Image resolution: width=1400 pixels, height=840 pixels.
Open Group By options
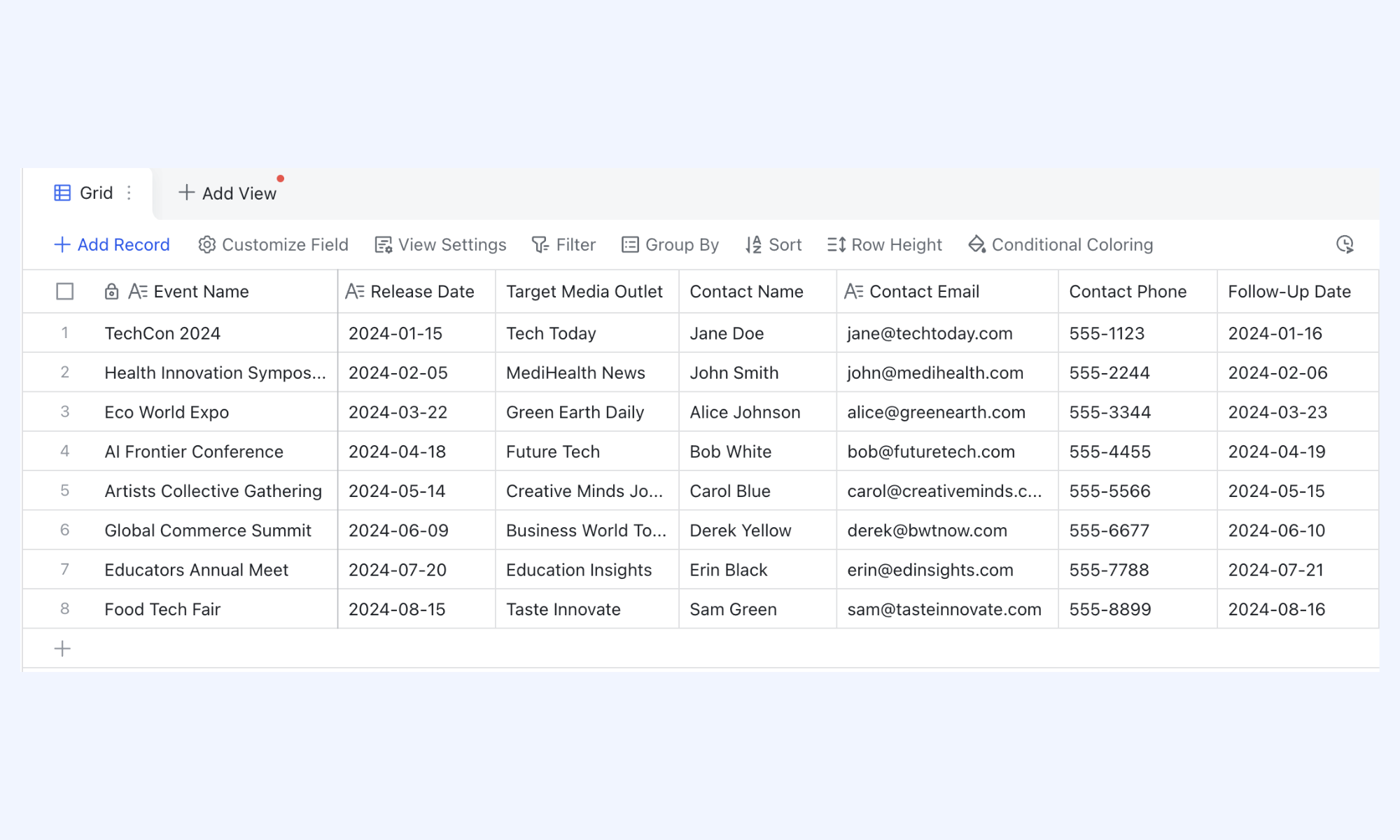coord(670,245)
